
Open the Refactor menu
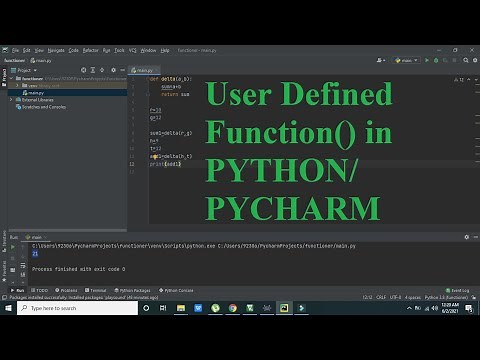(x=91, y=50)
